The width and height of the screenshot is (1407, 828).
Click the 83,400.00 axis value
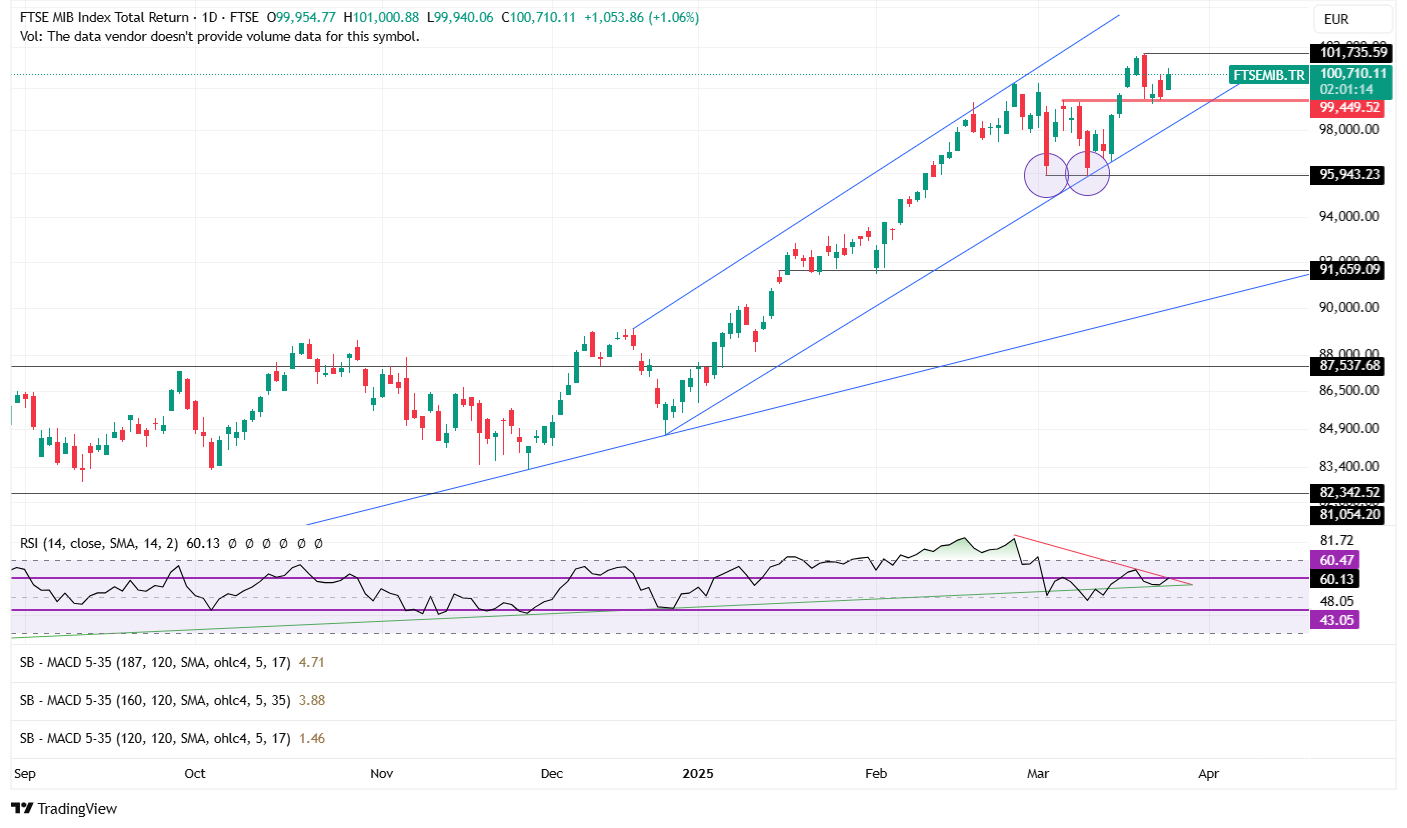(1349, 466)
